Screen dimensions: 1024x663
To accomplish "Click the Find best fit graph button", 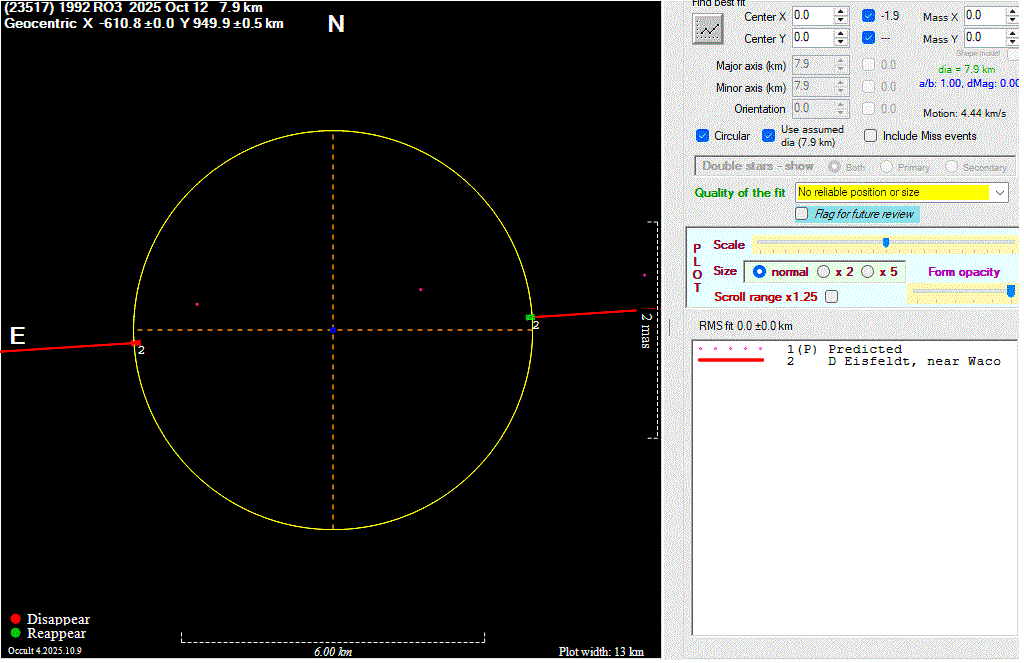I will [708, 29].
